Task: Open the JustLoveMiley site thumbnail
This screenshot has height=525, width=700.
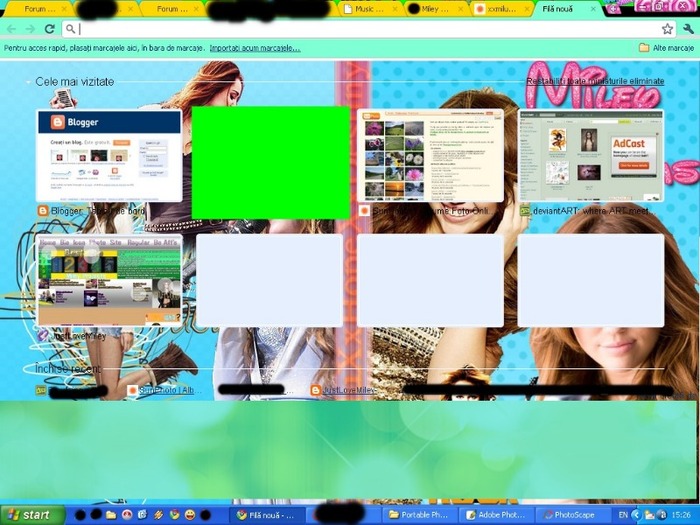Action: click(x=109, y=280)
